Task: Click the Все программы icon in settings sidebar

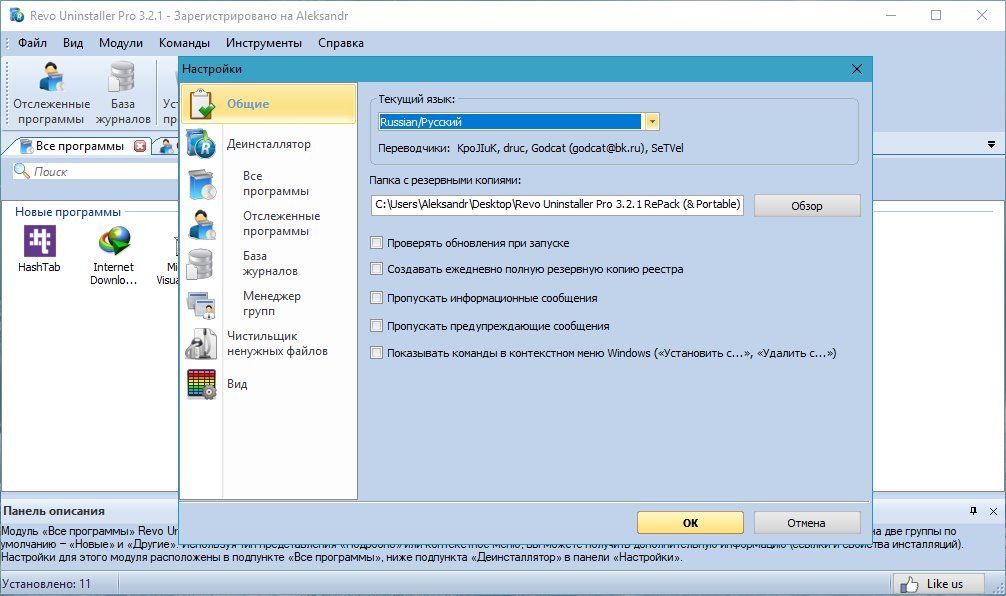Action: click(x=203, y=184)
